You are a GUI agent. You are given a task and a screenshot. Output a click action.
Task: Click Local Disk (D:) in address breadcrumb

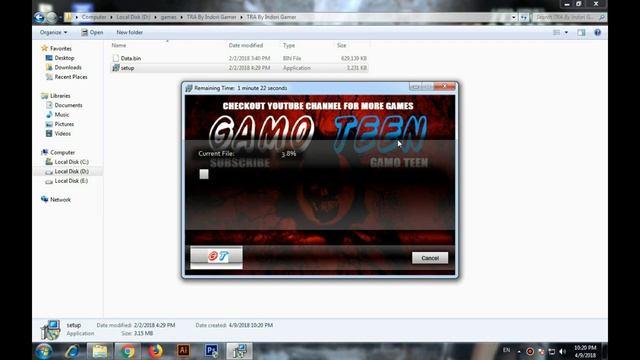(133, 17)
